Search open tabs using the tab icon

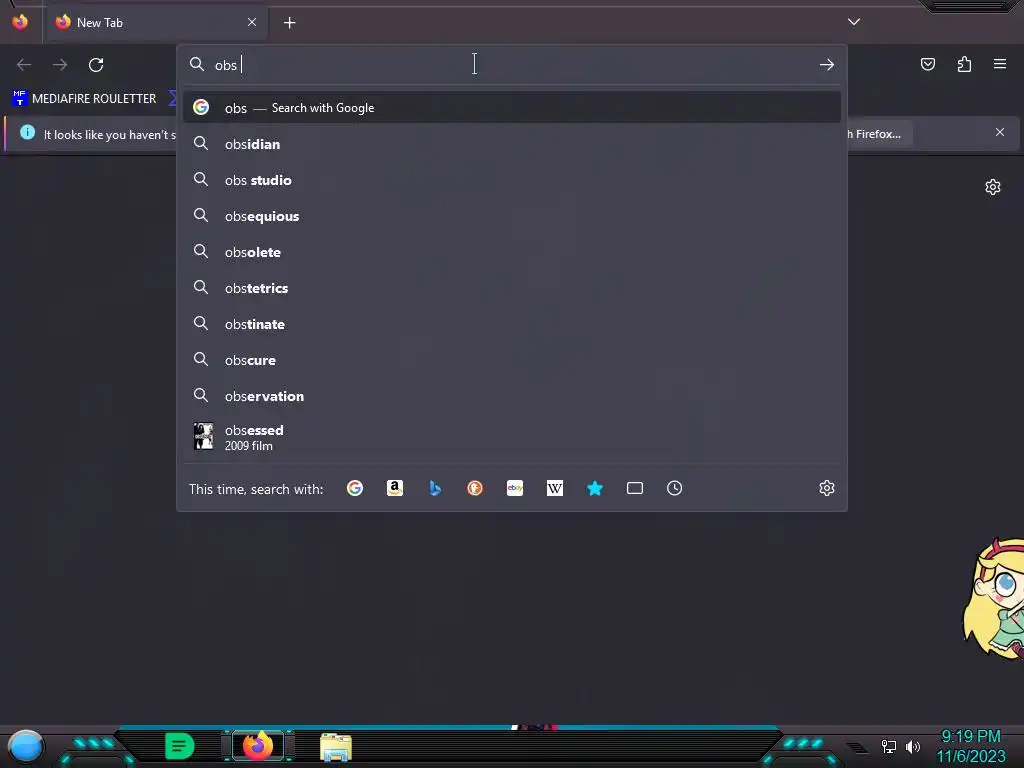(635, 488)
